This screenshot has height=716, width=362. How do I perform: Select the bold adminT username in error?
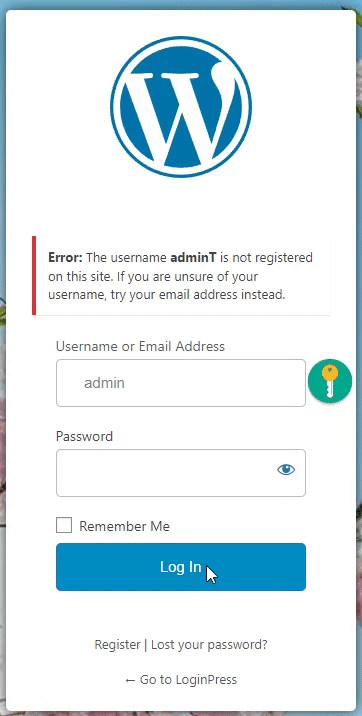[193, 258]
